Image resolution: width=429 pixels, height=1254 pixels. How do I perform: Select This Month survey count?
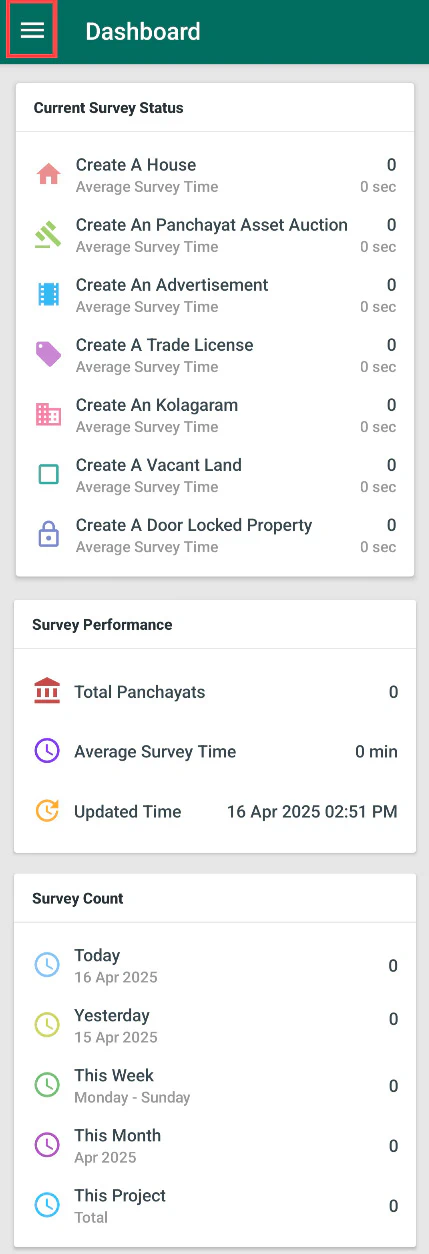[x=215, y=1146]
